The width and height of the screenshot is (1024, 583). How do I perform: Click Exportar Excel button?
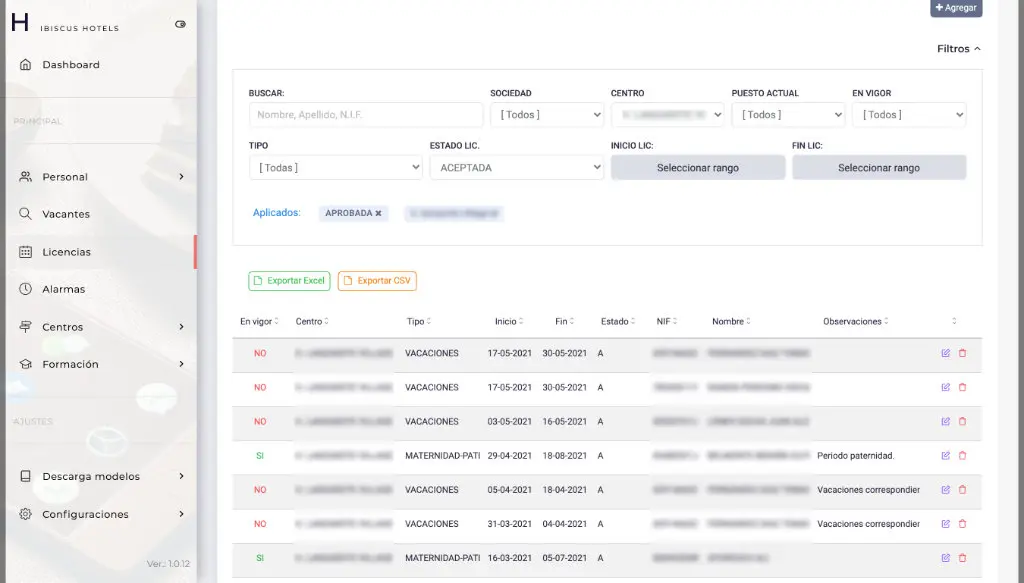[289, 281]
